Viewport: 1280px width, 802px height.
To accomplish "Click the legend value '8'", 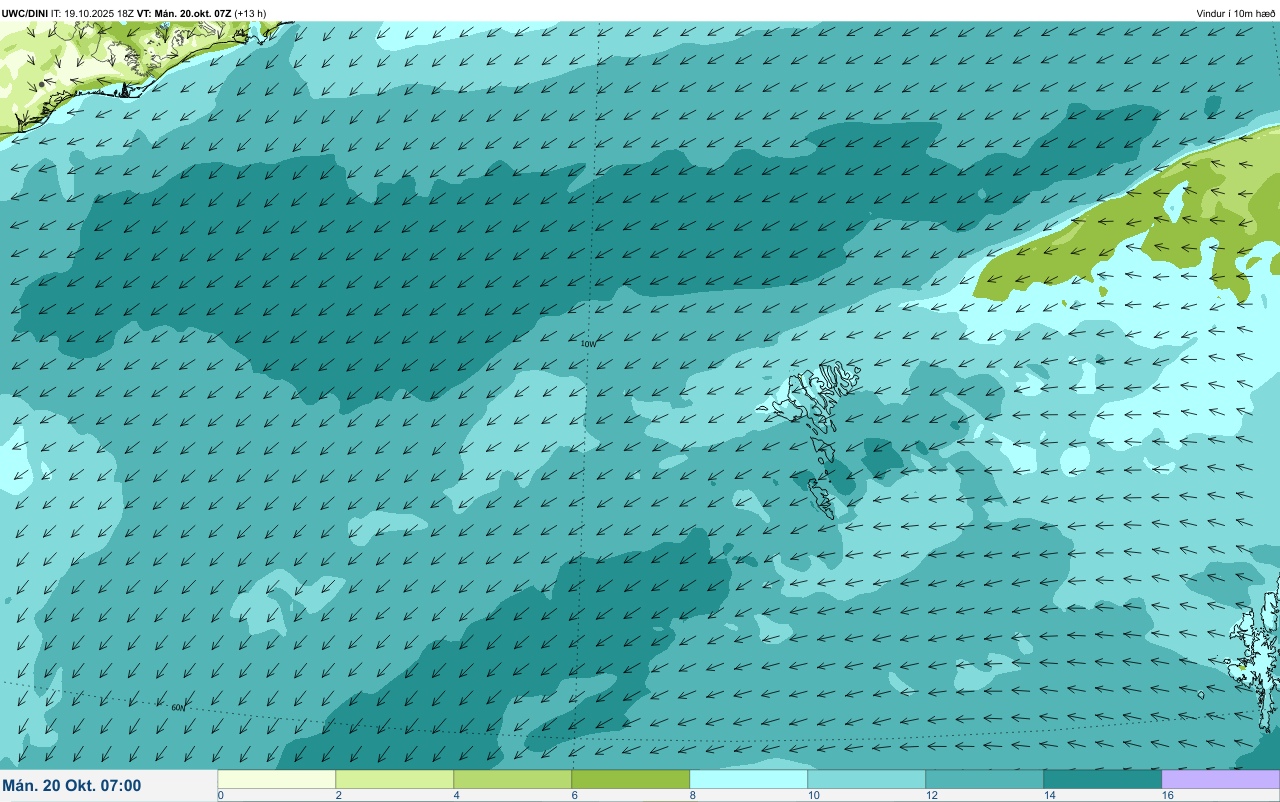I will 692,795.
